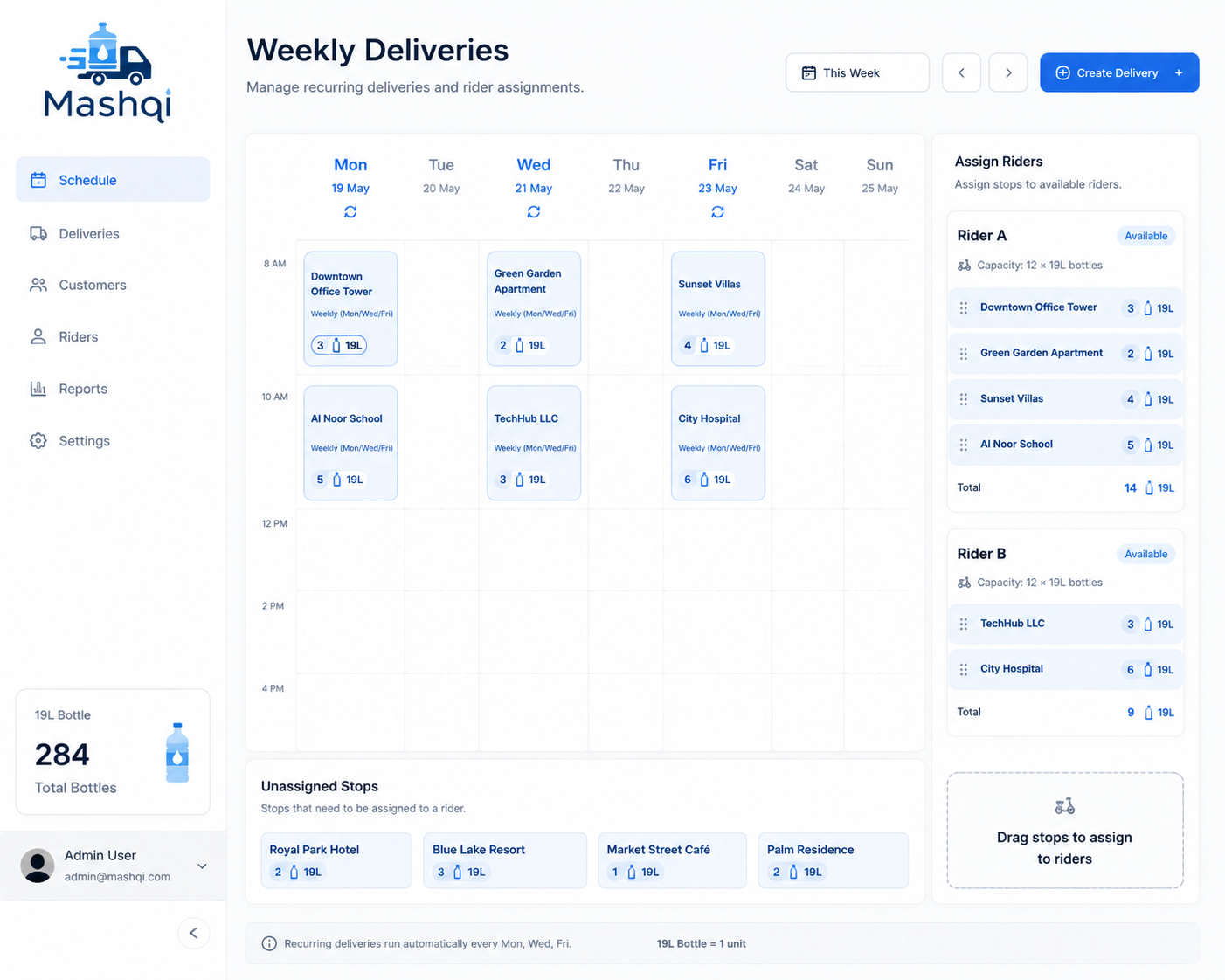Click the drag handle for Downtown Office Tower

pyautogui.click(x=964, y=307)
